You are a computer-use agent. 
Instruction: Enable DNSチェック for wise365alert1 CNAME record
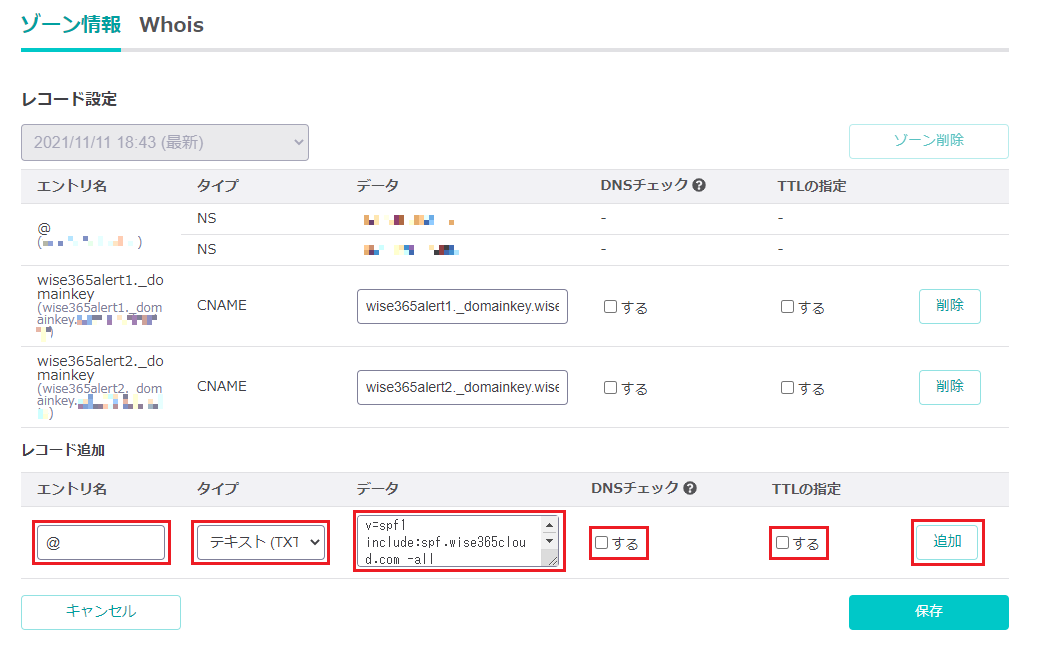click(x=611, y=307)
